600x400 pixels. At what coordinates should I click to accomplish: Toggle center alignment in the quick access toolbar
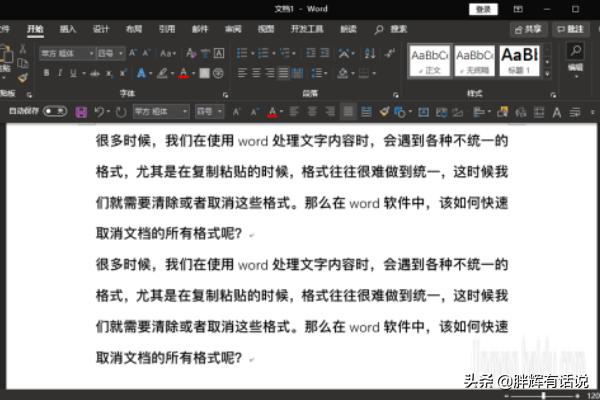pos(312,112)
